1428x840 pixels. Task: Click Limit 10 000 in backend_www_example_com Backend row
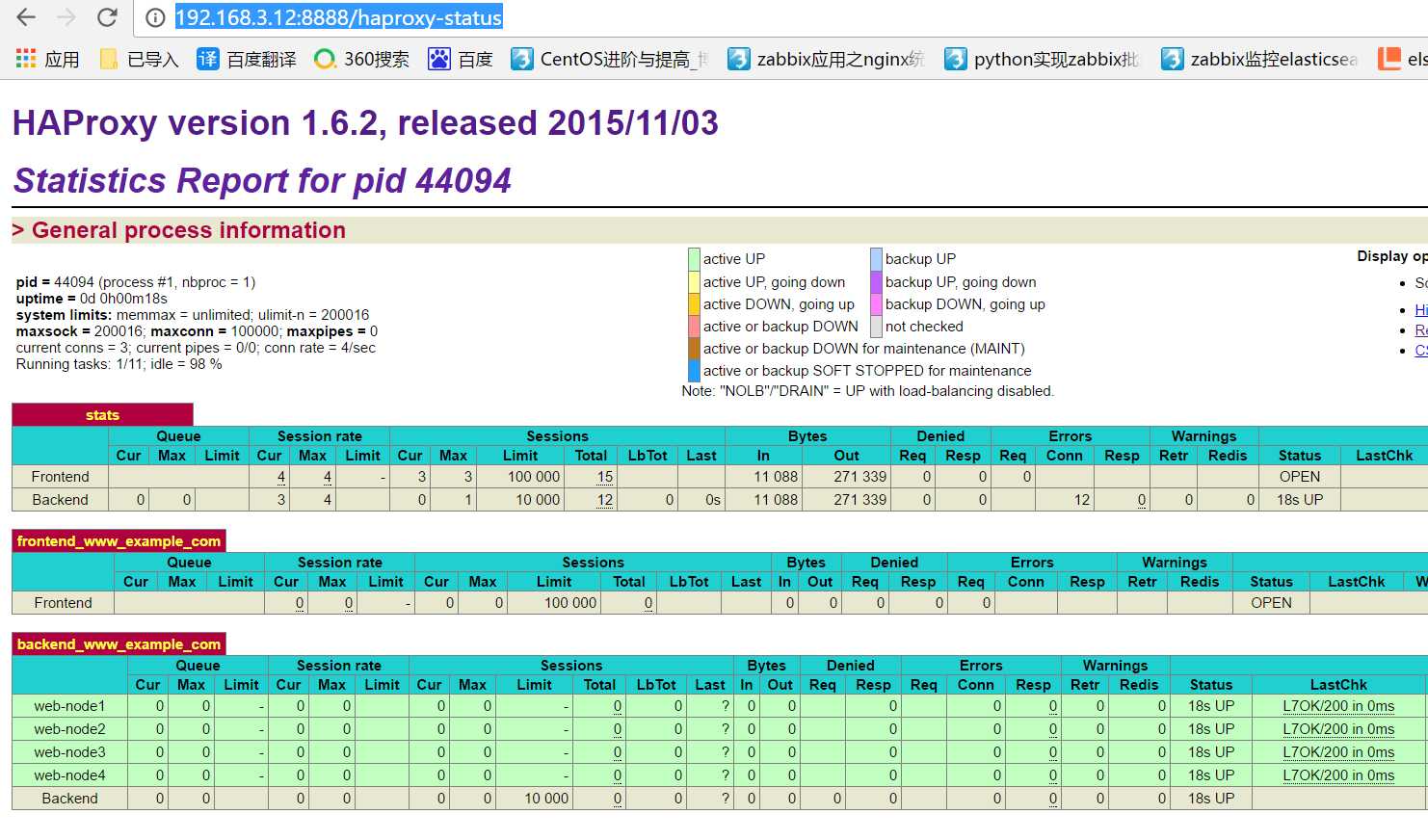546,799
